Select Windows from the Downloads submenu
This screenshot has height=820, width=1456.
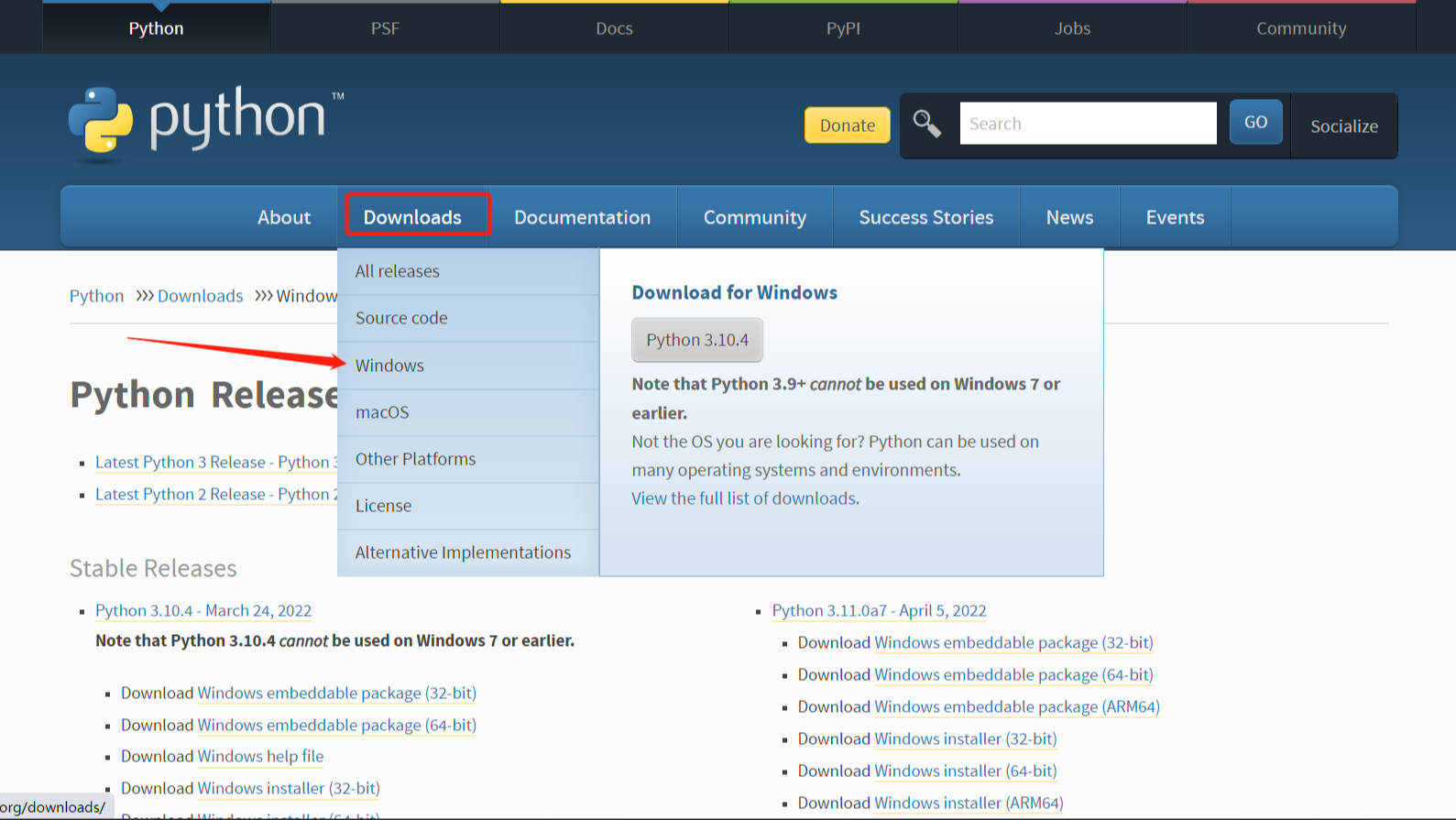[389, 366]
